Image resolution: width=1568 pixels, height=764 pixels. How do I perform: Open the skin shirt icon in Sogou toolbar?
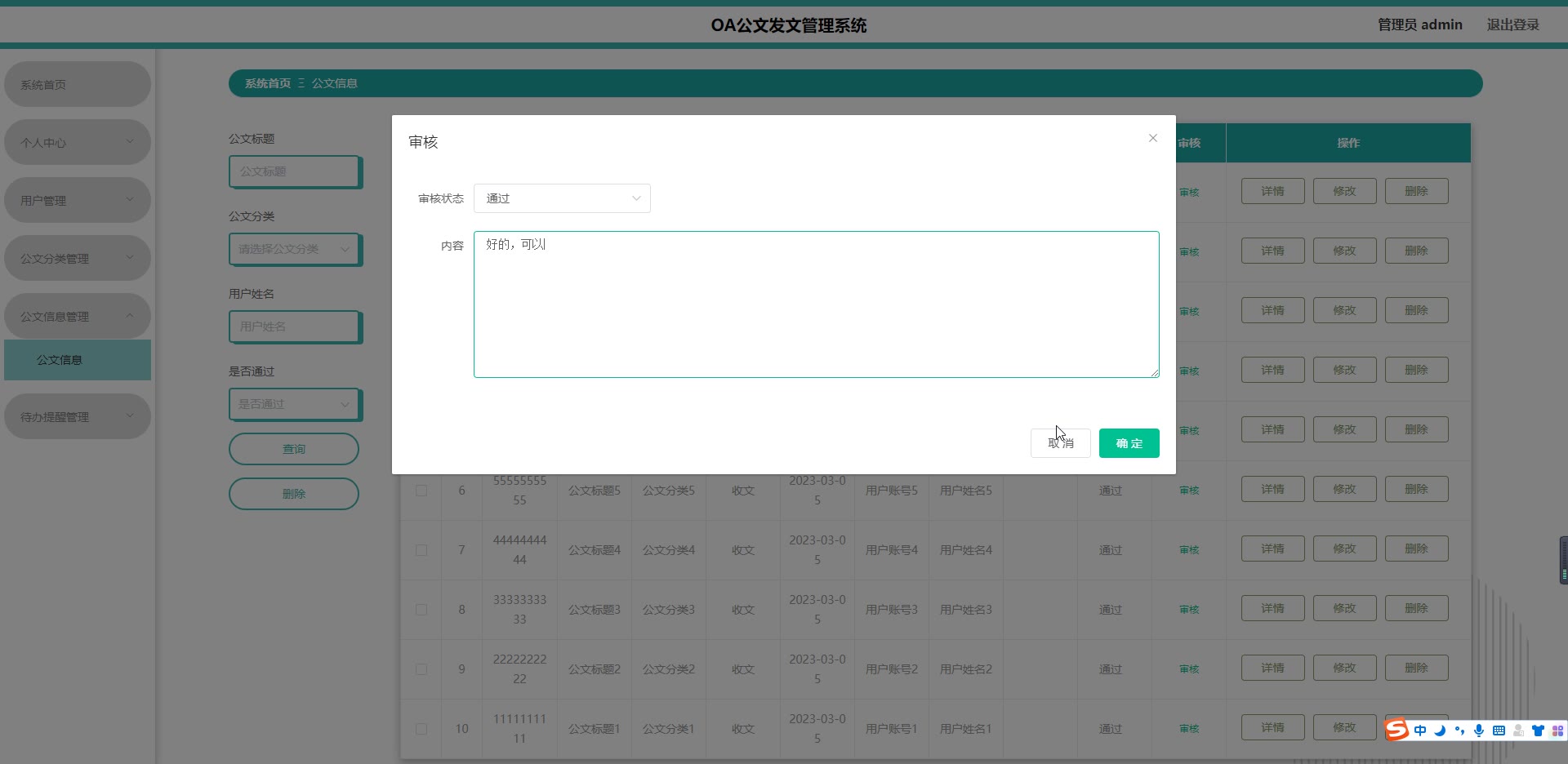pos(1538,731)
